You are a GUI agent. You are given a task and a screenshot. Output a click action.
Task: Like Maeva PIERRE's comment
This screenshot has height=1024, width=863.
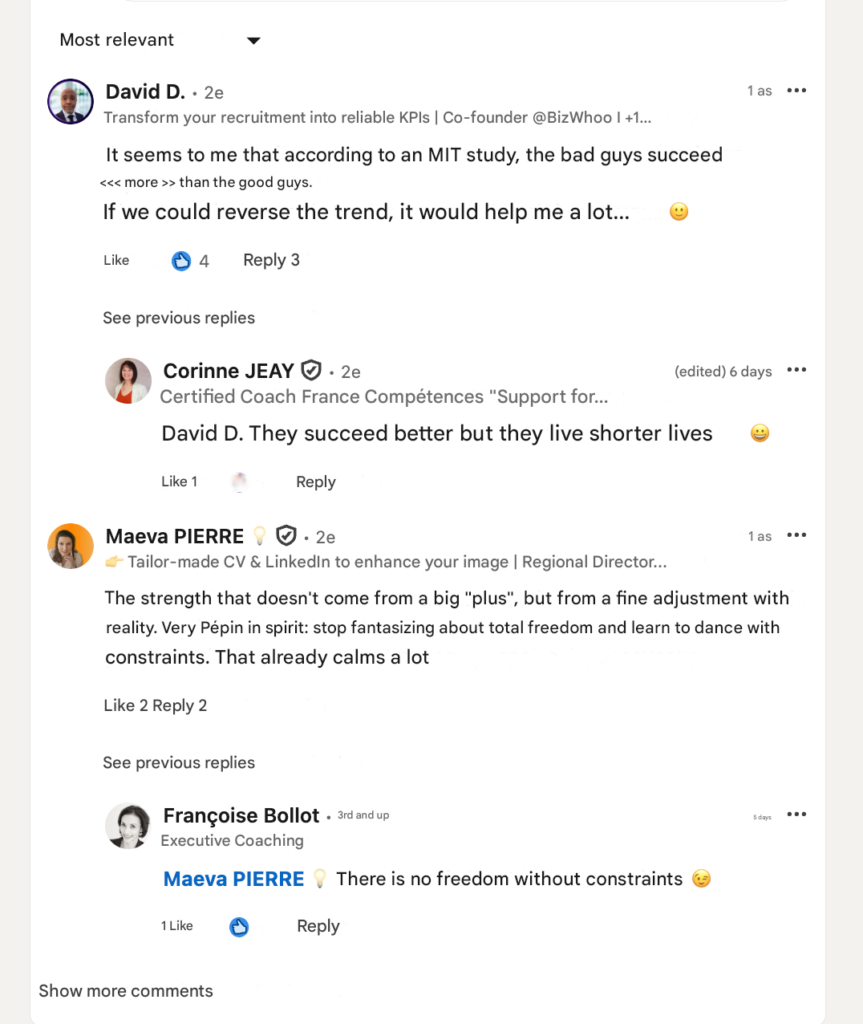[x=117, y=705]
